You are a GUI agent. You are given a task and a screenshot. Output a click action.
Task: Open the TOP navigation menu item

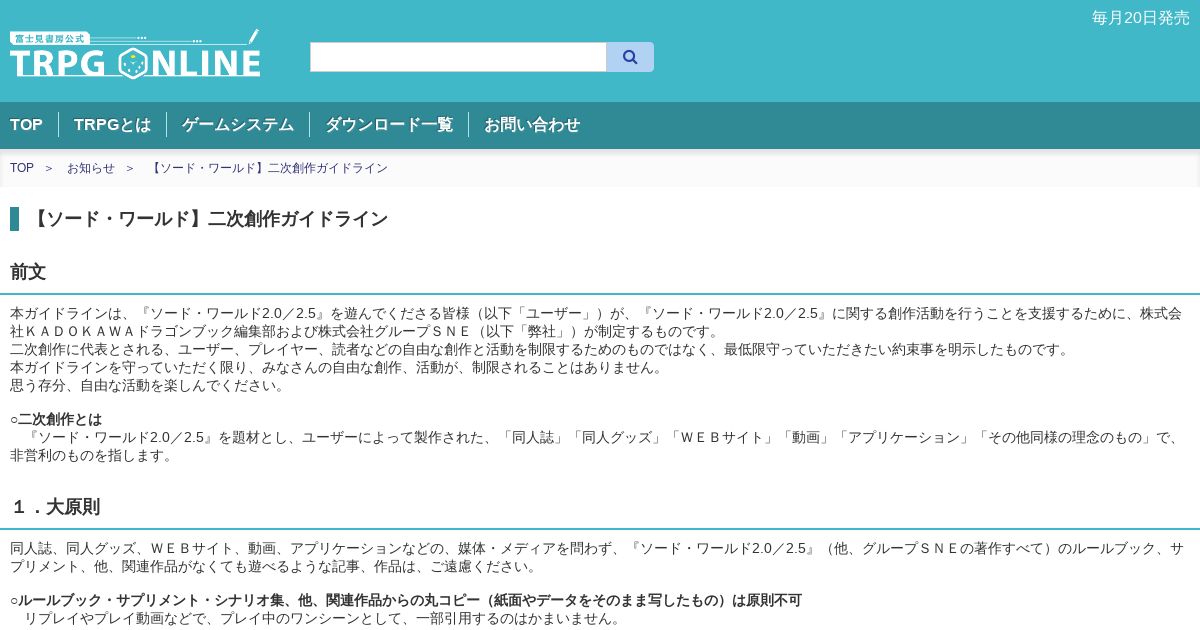pos(26,125)
